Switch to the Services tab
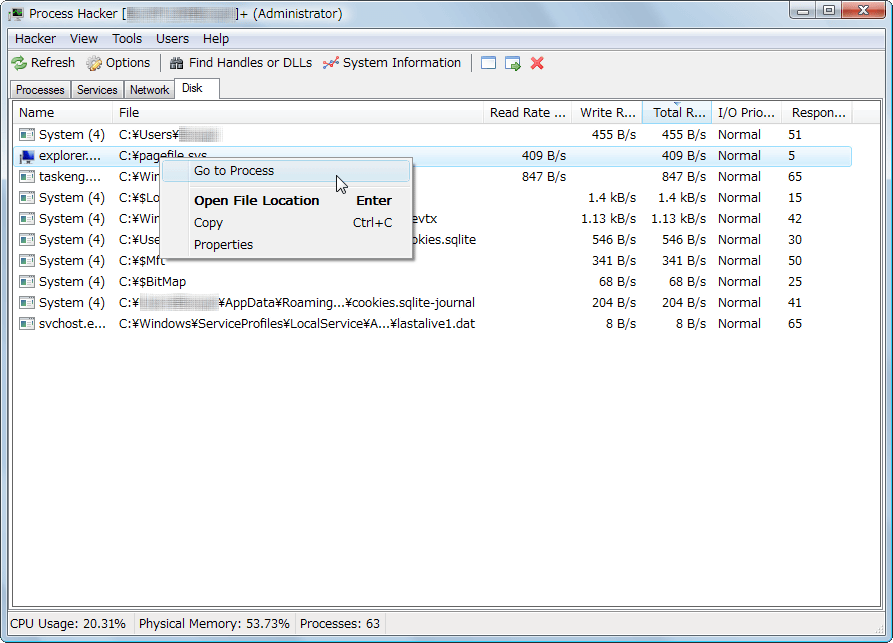The image size is (893, 643). pyautogui.click(x=97, y=90)
